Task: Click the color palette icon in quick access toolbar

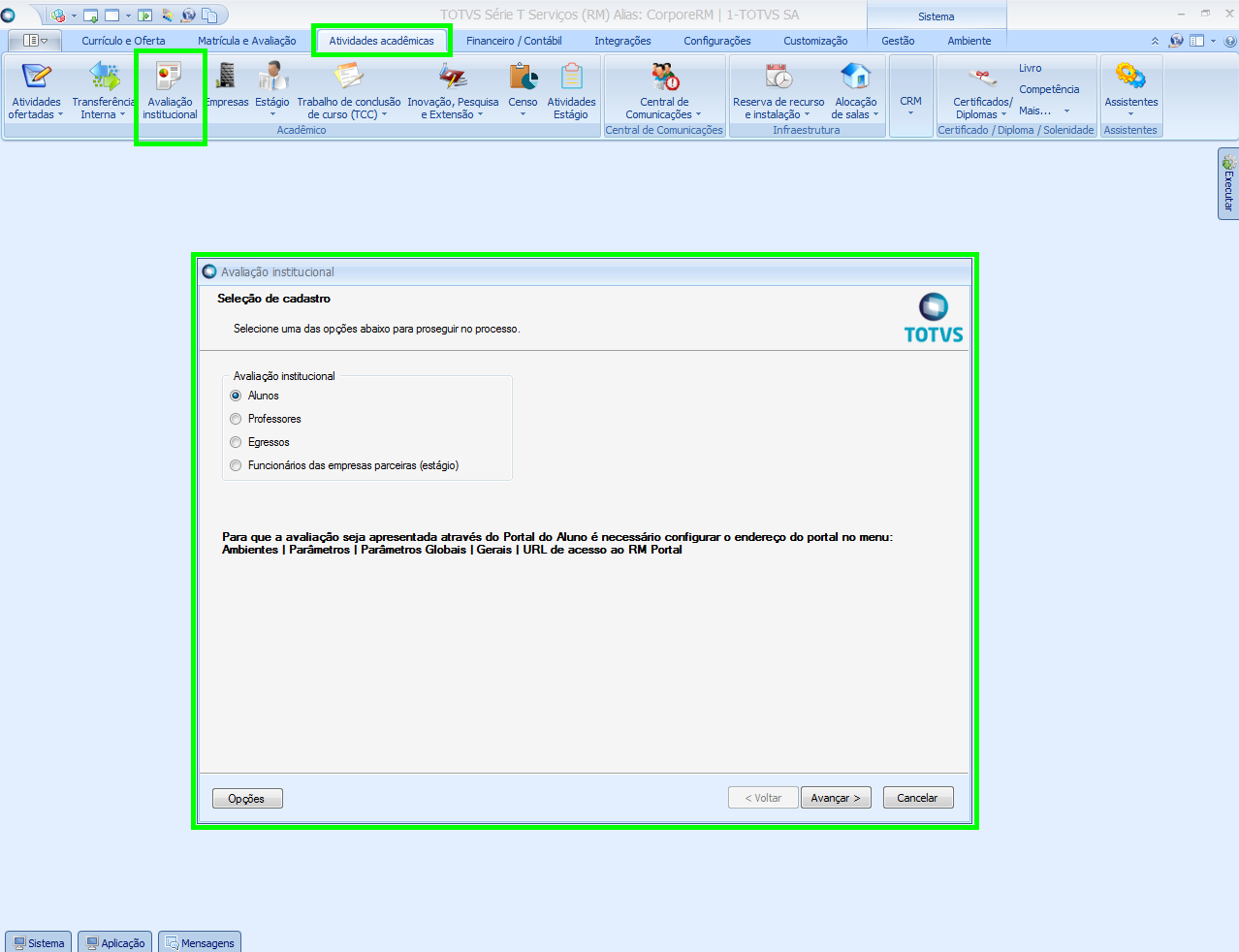Action: tap(168, 16)
